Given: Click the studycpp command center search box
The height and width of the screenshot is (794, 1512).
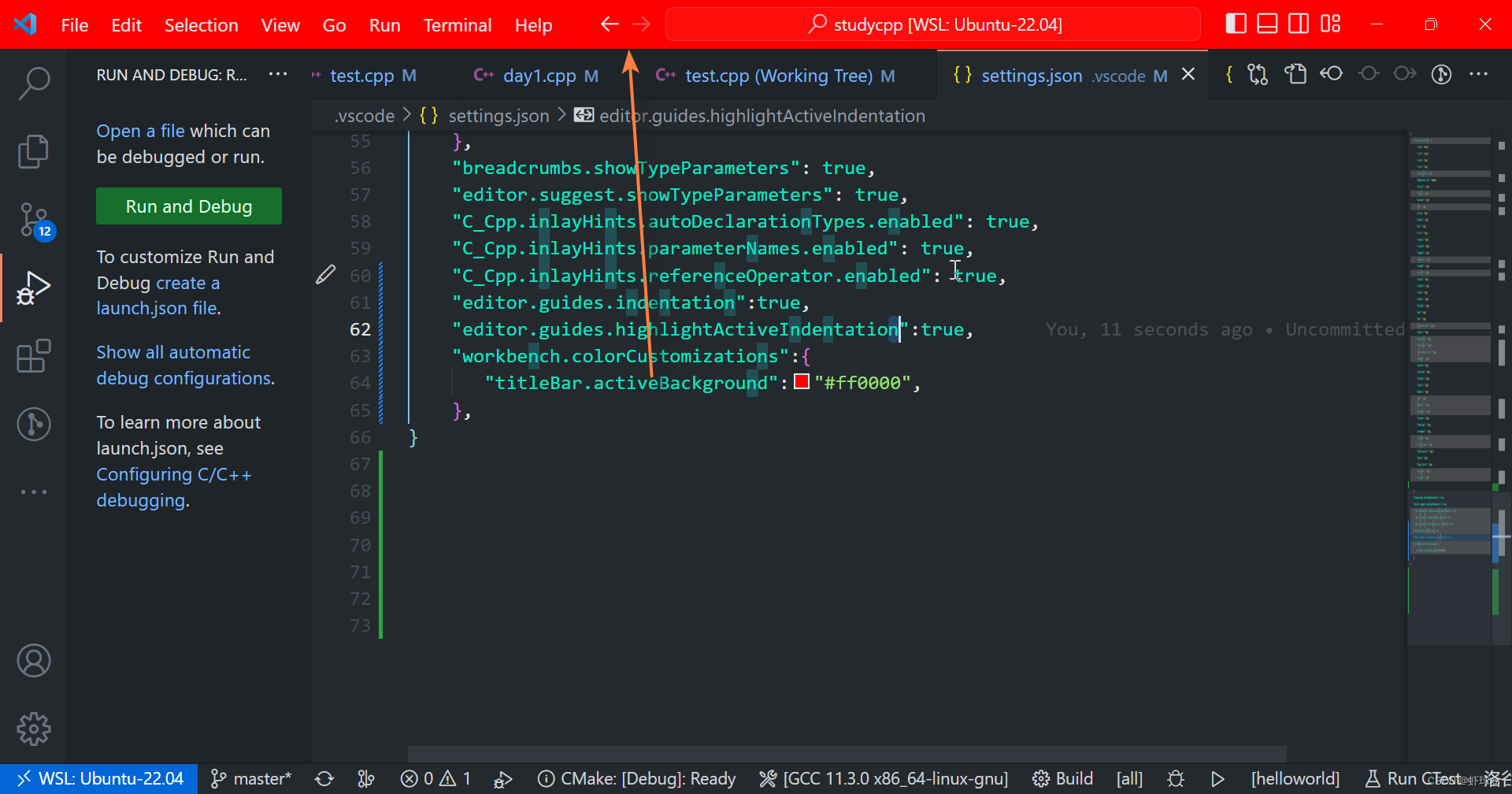Looking at the screenshot, I should pos(933,24).
